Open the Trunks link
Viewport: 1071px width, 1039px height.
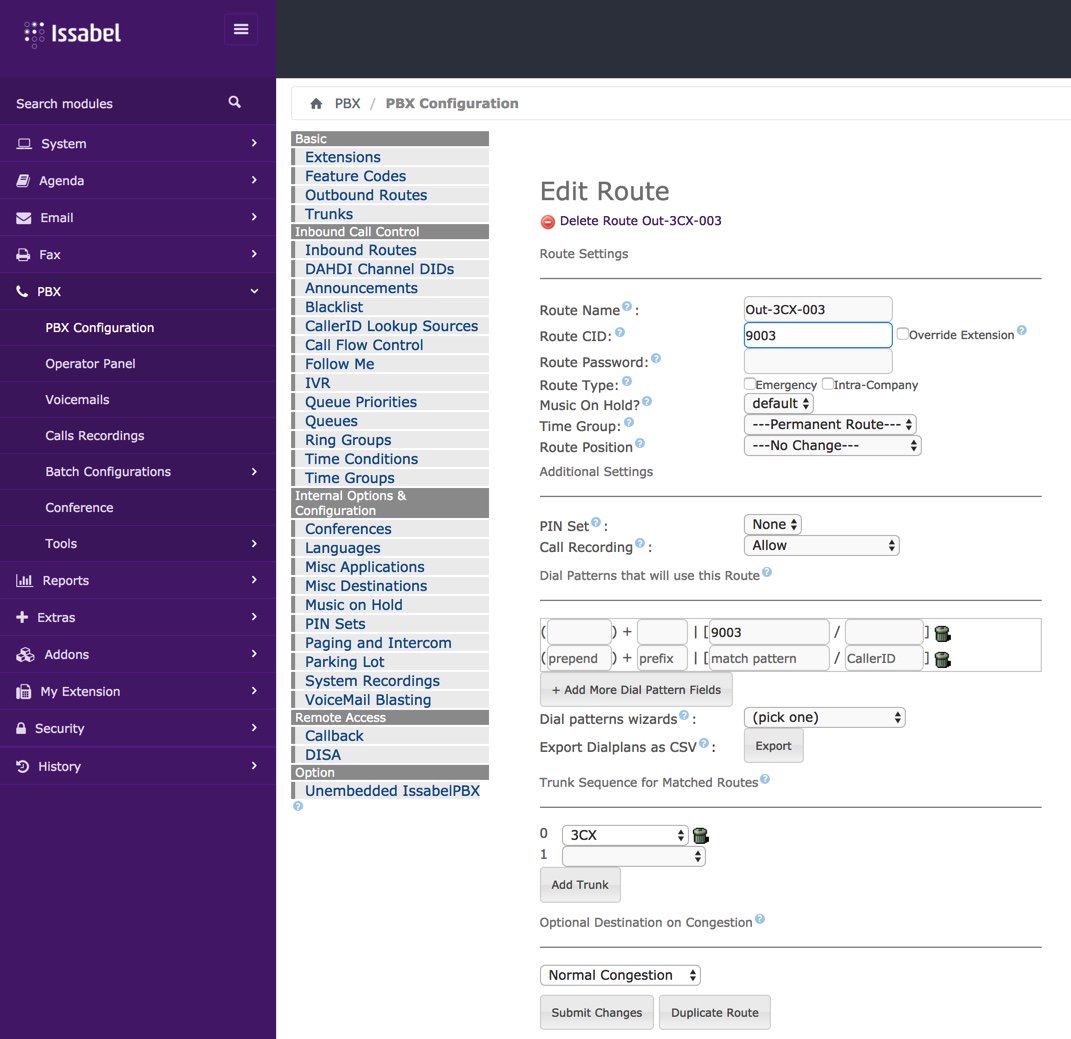coord(329,214)
